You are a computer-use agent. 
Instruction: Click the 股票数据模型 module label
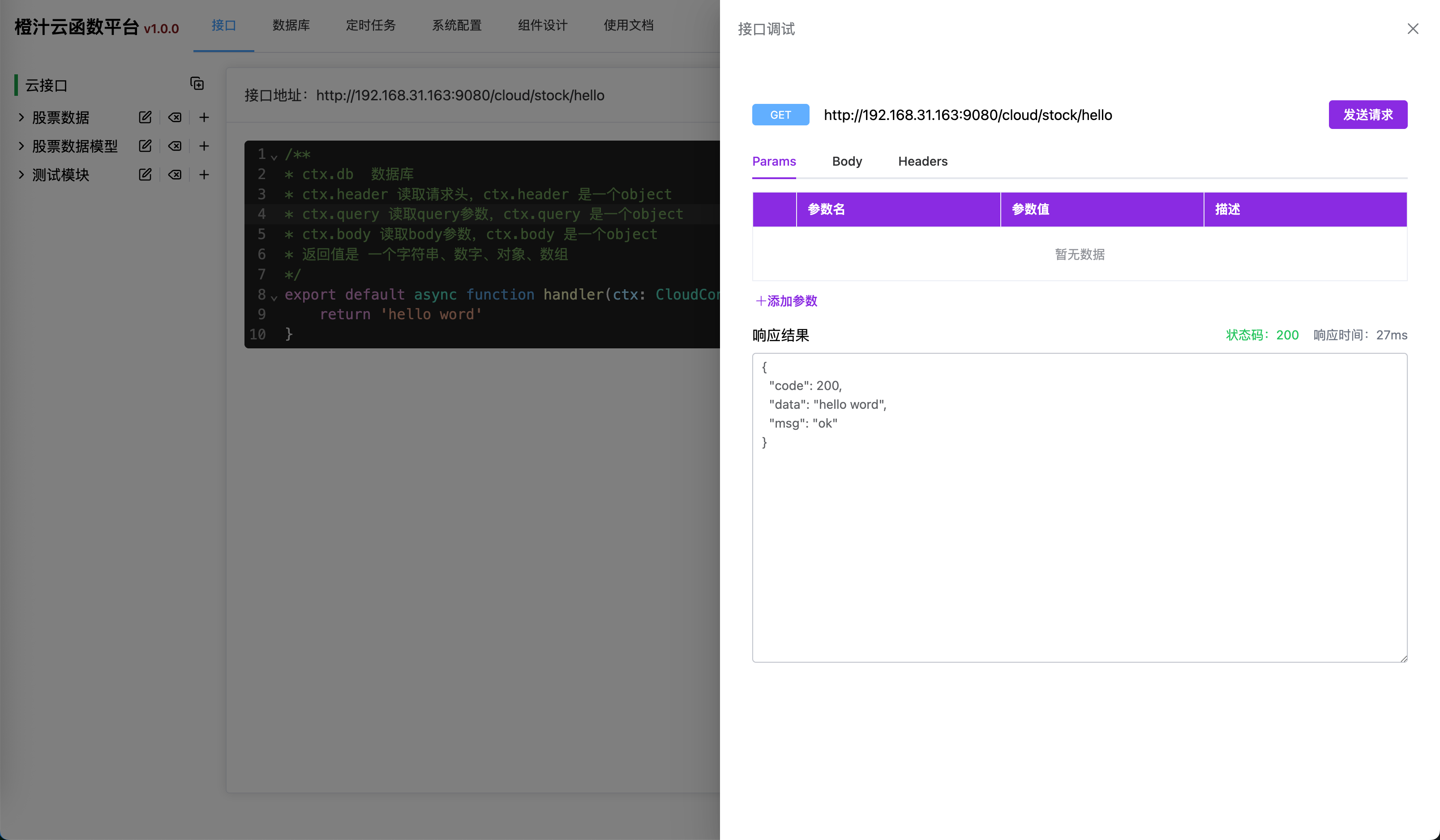[75, 146]
